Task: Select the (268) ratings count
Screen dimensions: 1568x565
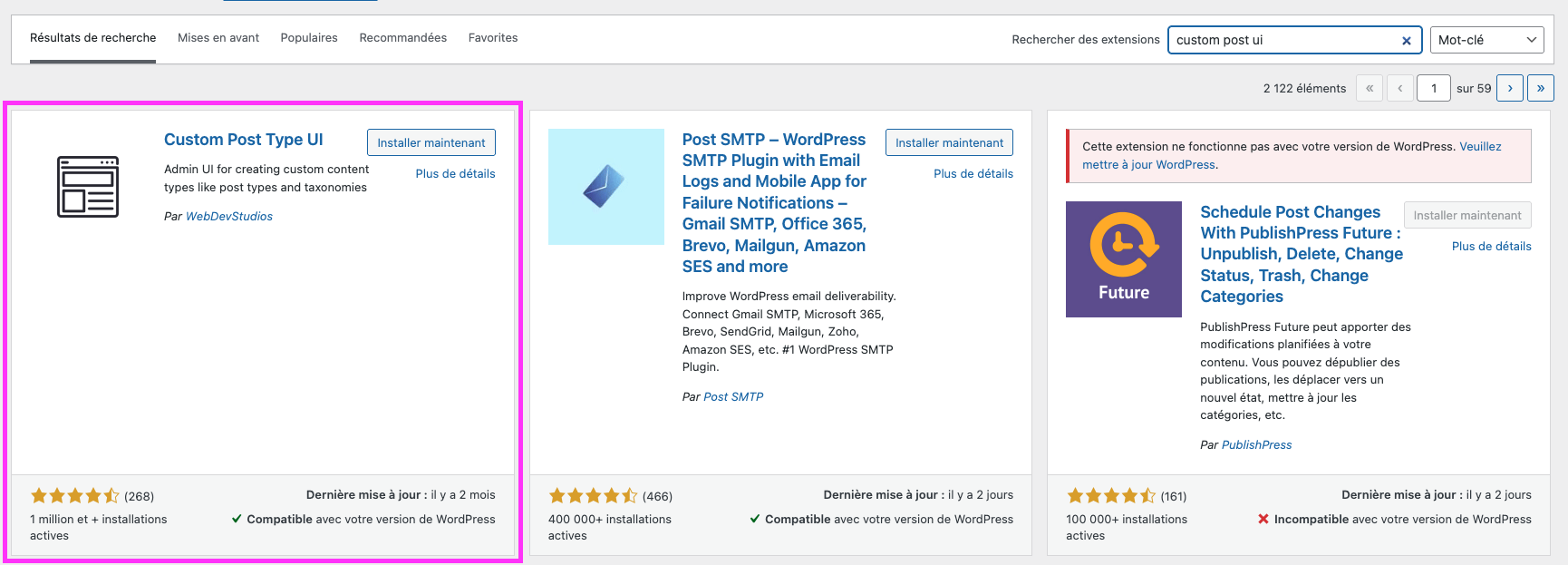Action: tap(140, 496)
